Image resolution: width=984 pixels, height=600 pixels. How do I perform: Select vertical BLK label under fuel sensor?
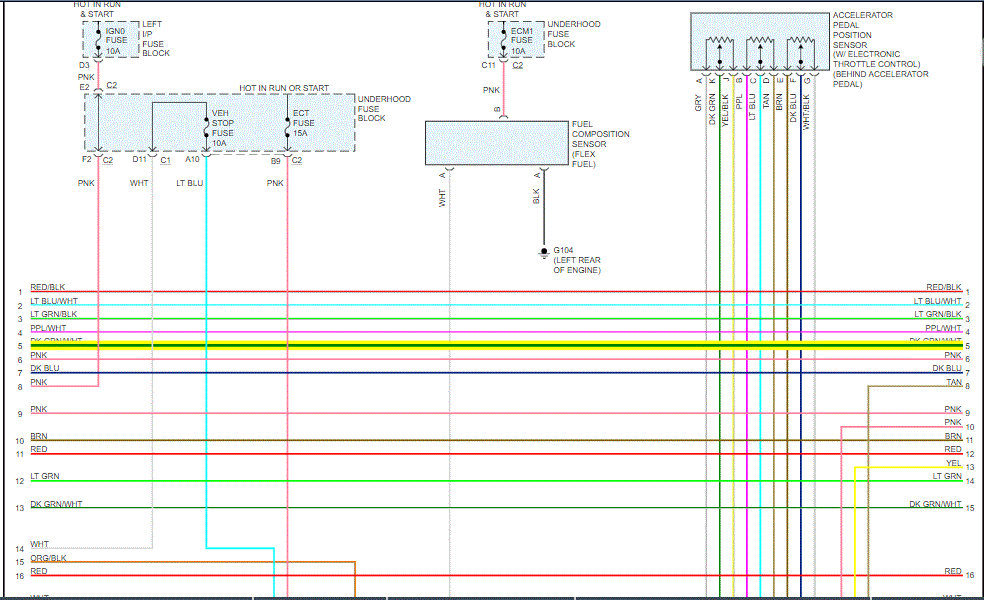point(536,196)
